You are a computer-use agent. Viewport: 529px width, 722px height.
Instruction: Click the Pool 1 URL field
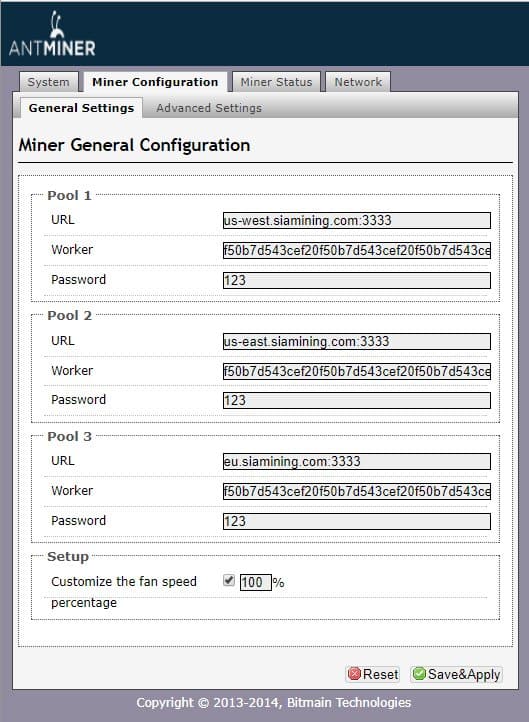(357, 220)
